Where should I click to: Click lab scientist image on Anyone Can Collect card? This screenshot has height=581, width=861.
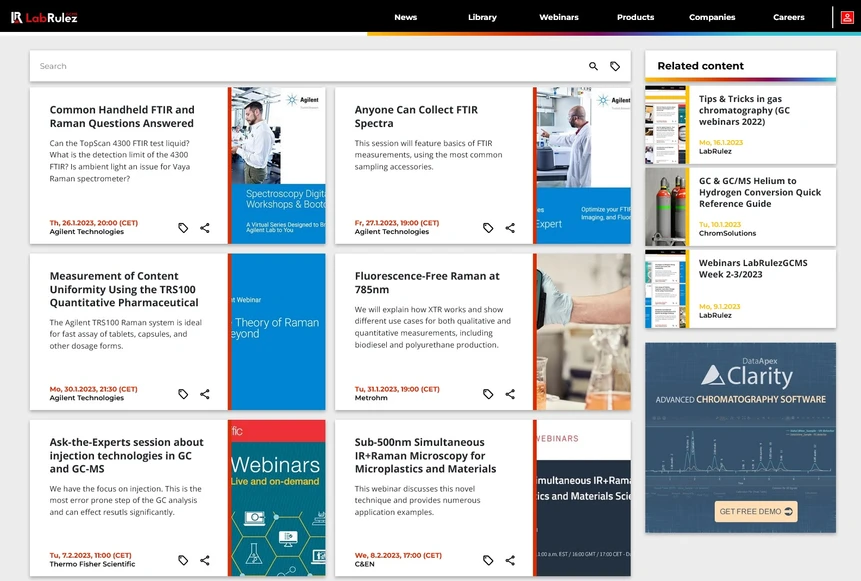584,165
